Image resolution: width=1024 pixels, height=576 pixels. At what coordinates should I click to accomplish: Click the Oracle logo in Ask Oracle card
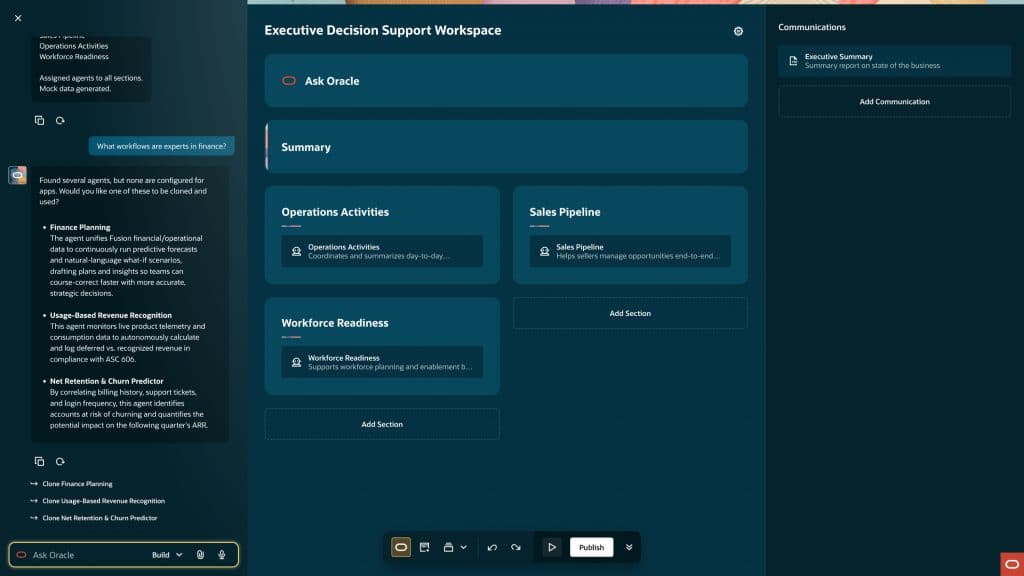[x=289, y=81]
